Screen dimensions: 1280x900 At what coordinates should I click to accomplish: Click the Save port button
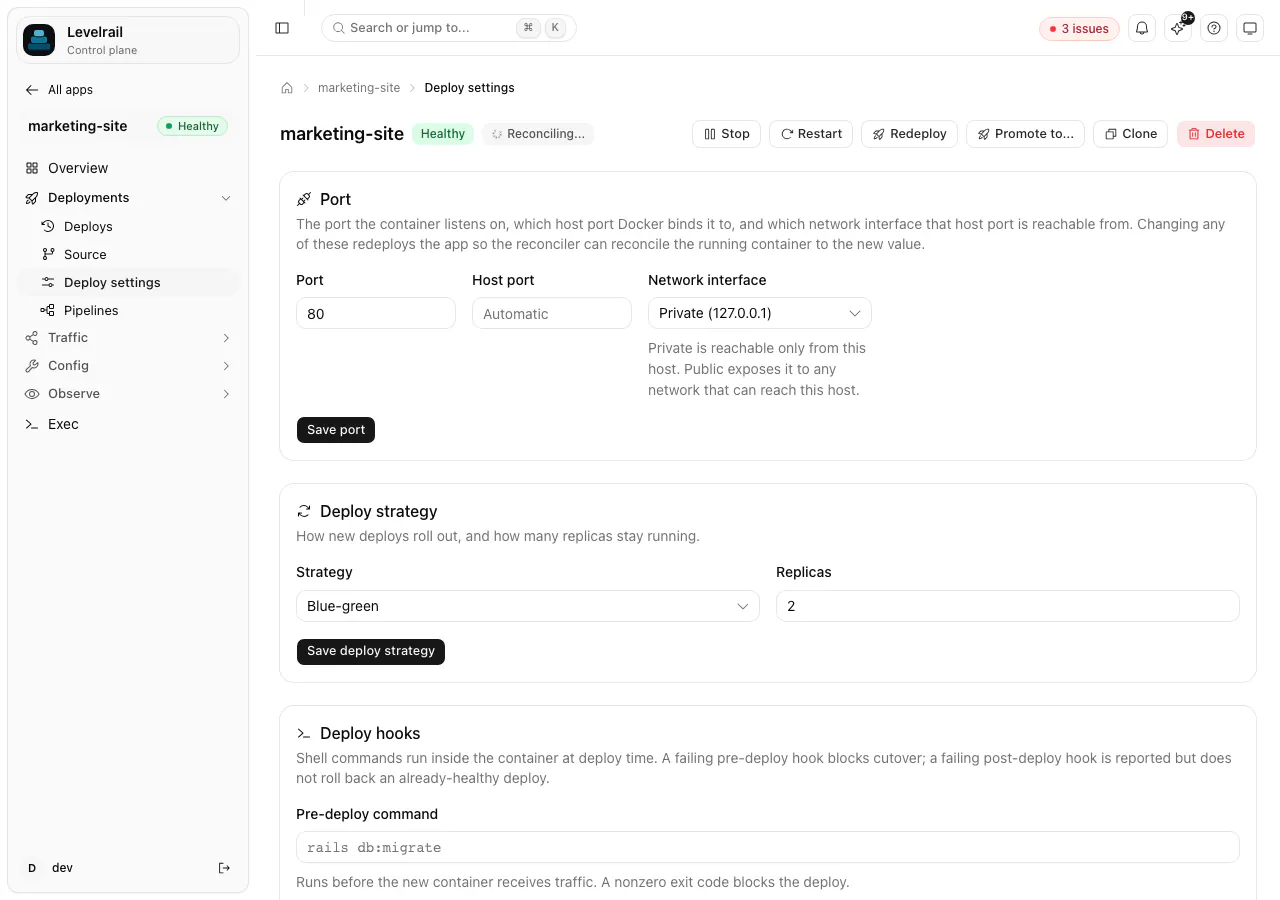pyautogui.click(x=336, y=430)
